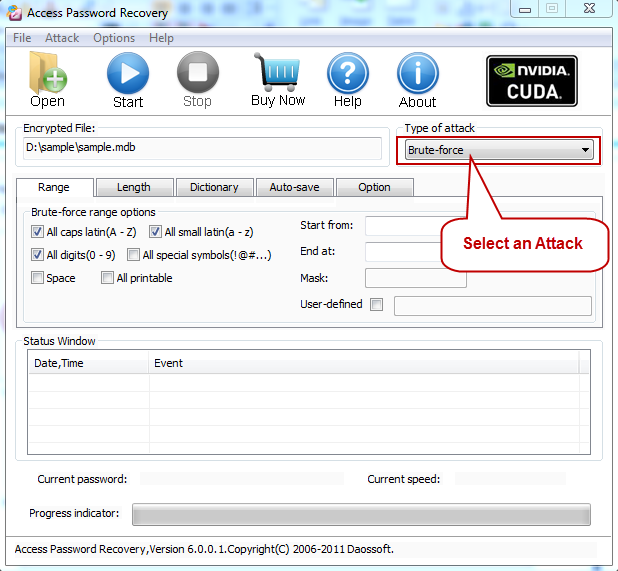Viewport: 618px width, 571px height.
Task: Enable the Space checkbox
Action: point(37,277)
